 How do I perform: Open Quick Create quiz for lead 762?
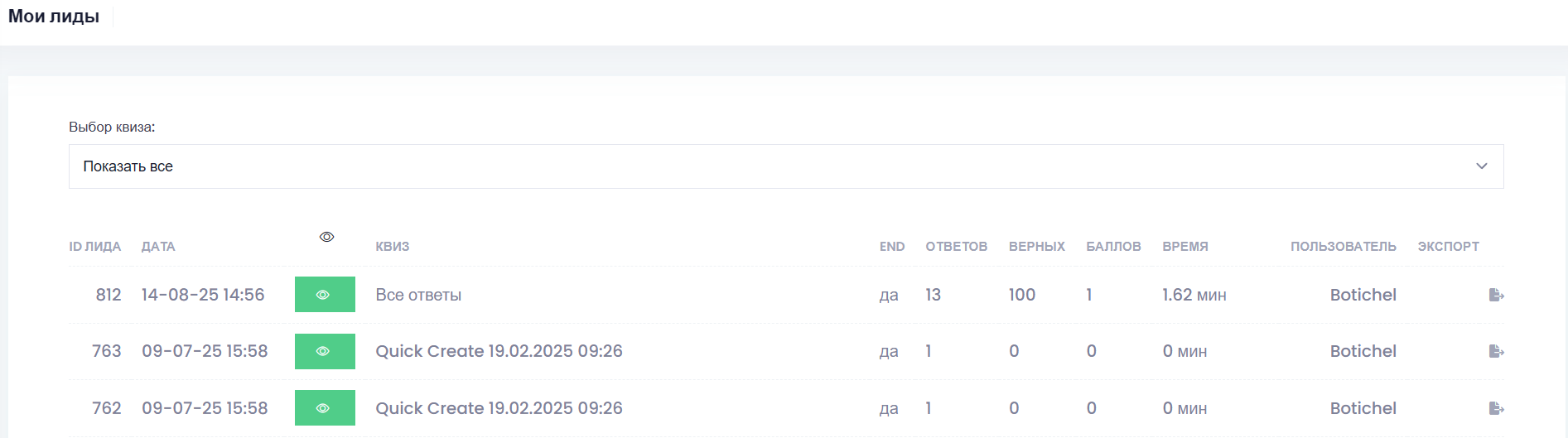[x=499, y=408]
